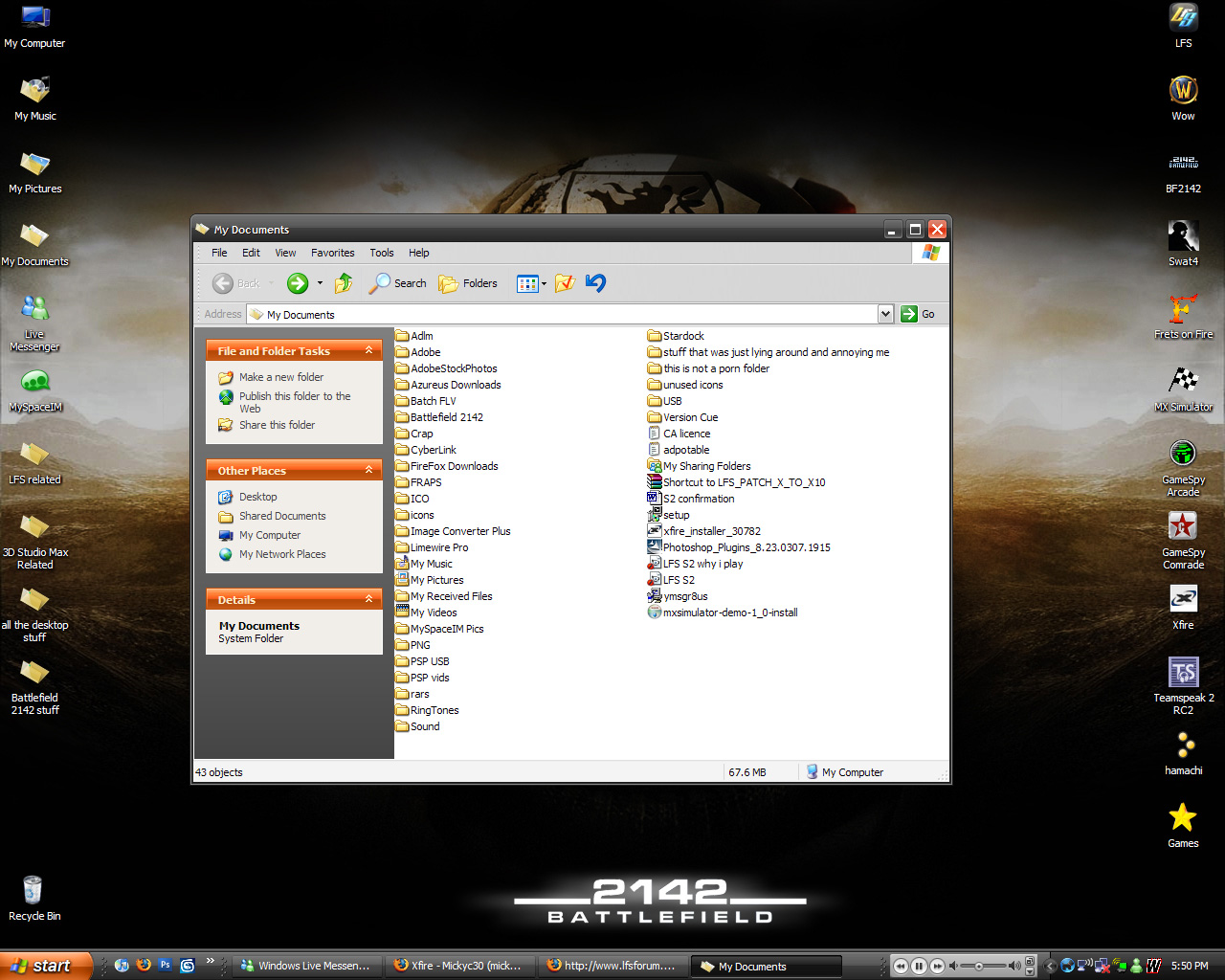Click the green Forward arrow in Explorer toolbar

[298, 283]
